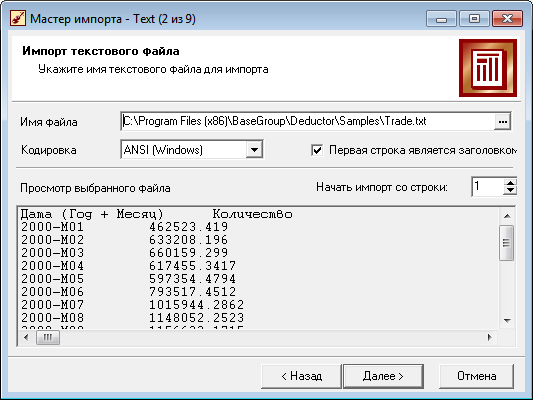Toggle 'Первая строка является заголовком' checkbox
Screen dimensions: 533x400
coord(317,150)
